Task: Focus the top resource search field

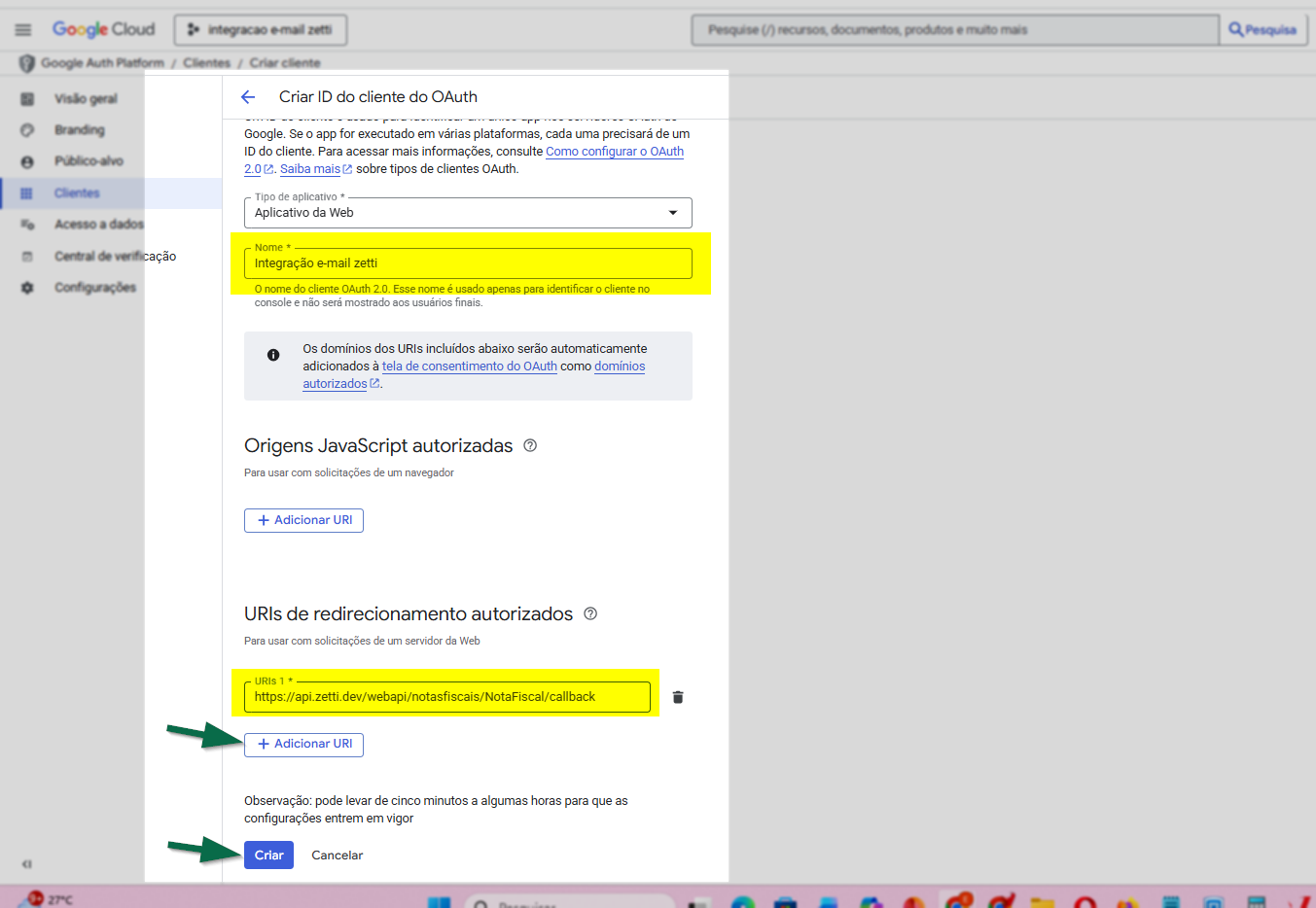Action: click(x=955, y=30)
